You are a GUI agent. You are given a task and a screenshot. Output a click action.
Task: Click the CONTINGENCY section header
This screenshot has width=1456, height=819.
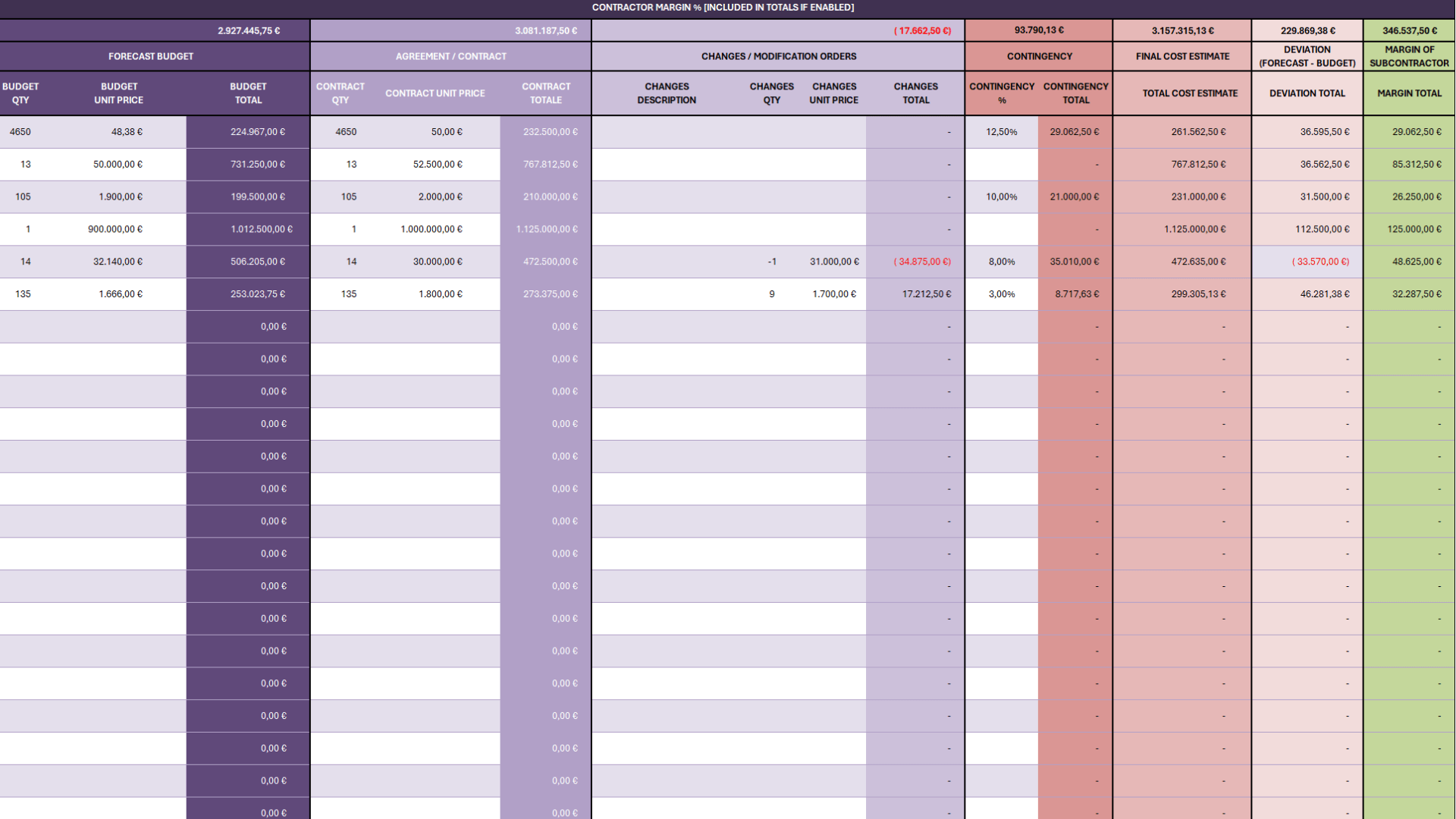1039,56
